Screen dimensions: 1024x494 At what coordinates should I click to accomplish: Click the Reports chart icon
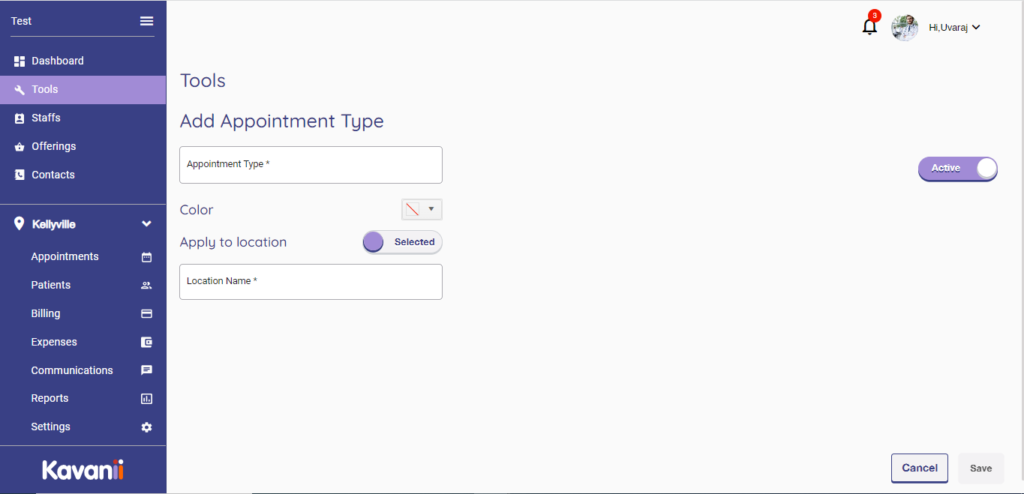(147, 399)
